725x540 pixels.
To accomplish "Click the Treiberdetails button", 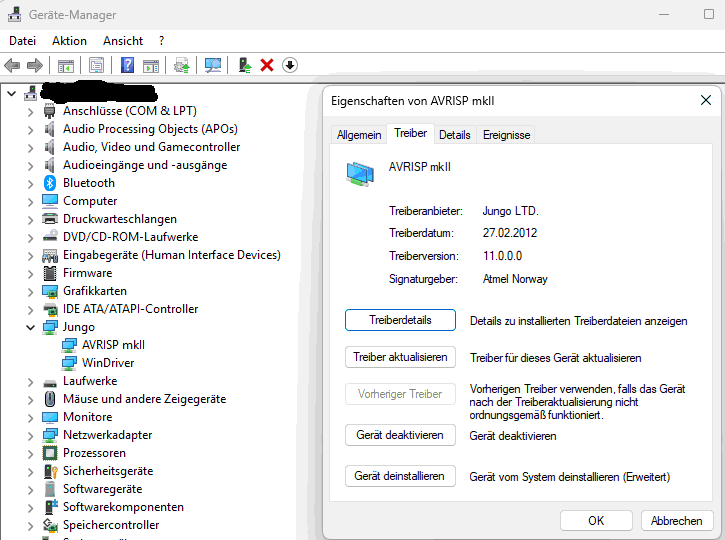I will coord(400,320).
